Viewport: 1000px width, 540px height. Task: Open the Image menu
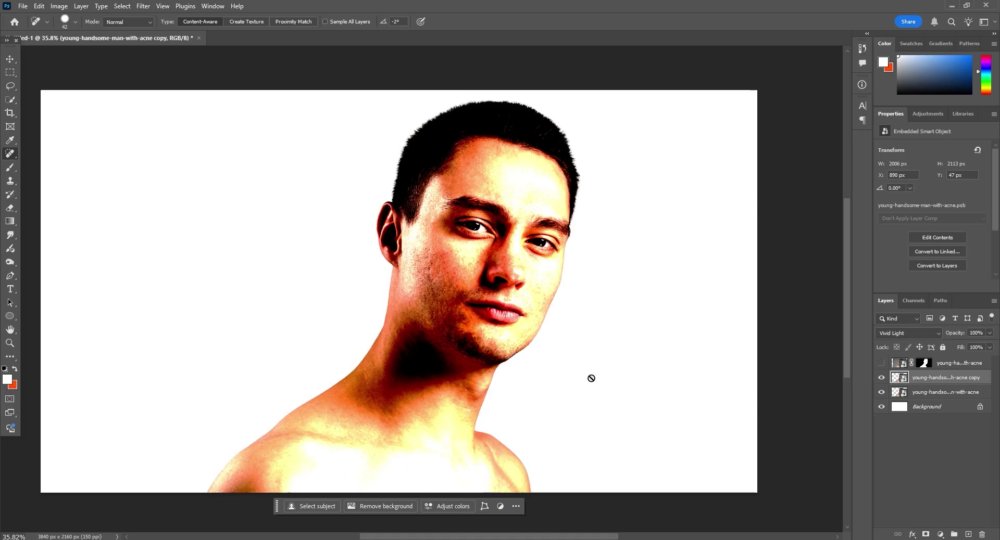pos(59,6)
